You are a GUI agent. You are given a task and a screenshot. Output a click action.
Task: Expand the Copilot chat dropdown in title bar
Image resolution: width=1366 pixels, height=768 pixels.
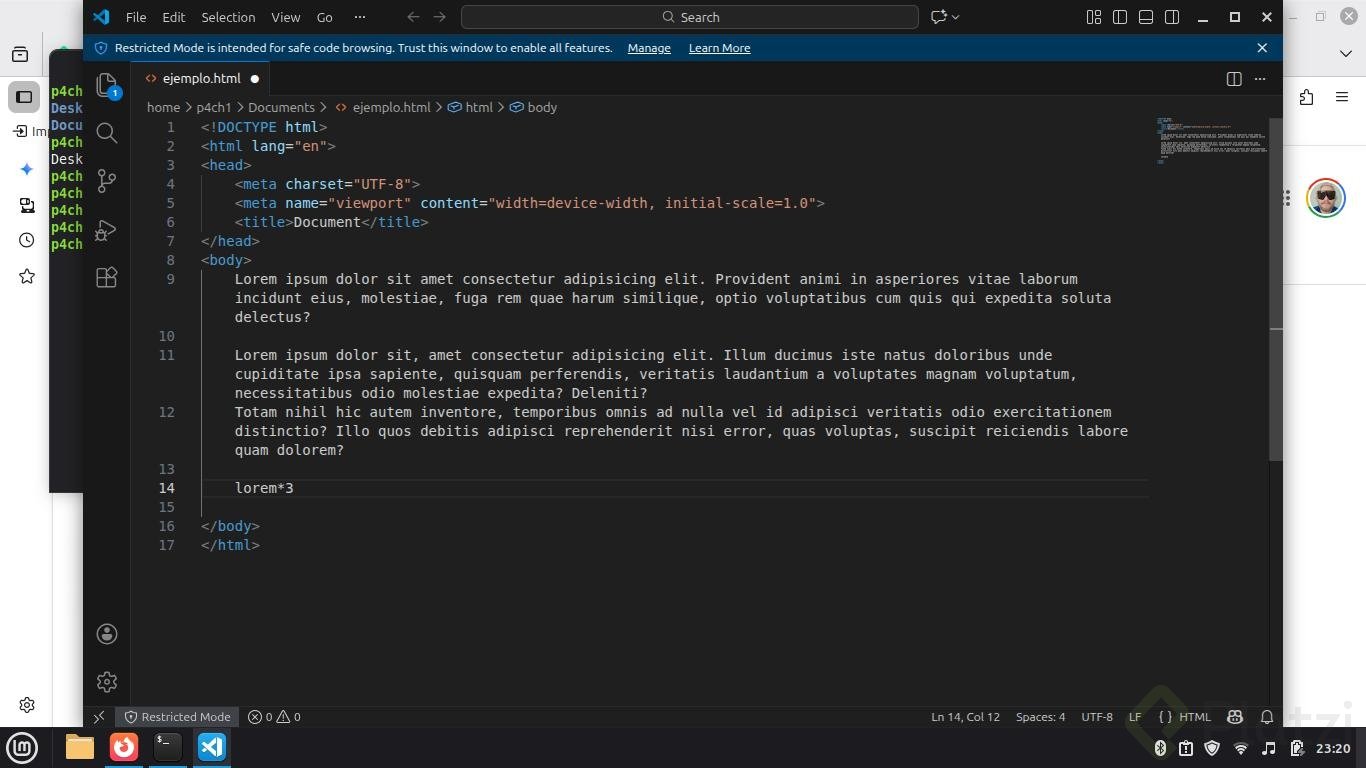click(x=956, y=17)
